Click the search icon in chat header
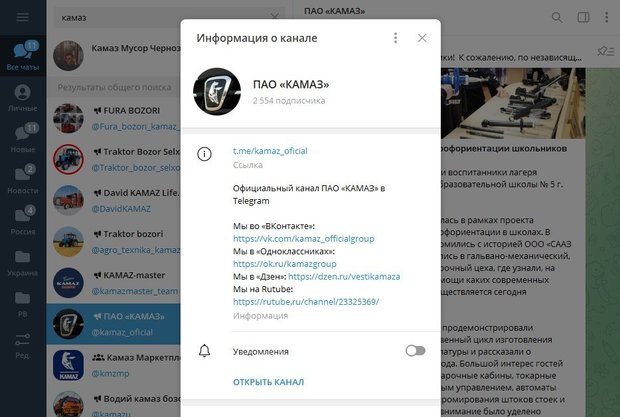Image resolution: width=620 pixels, height=417 pixels. tap(557, 17)
